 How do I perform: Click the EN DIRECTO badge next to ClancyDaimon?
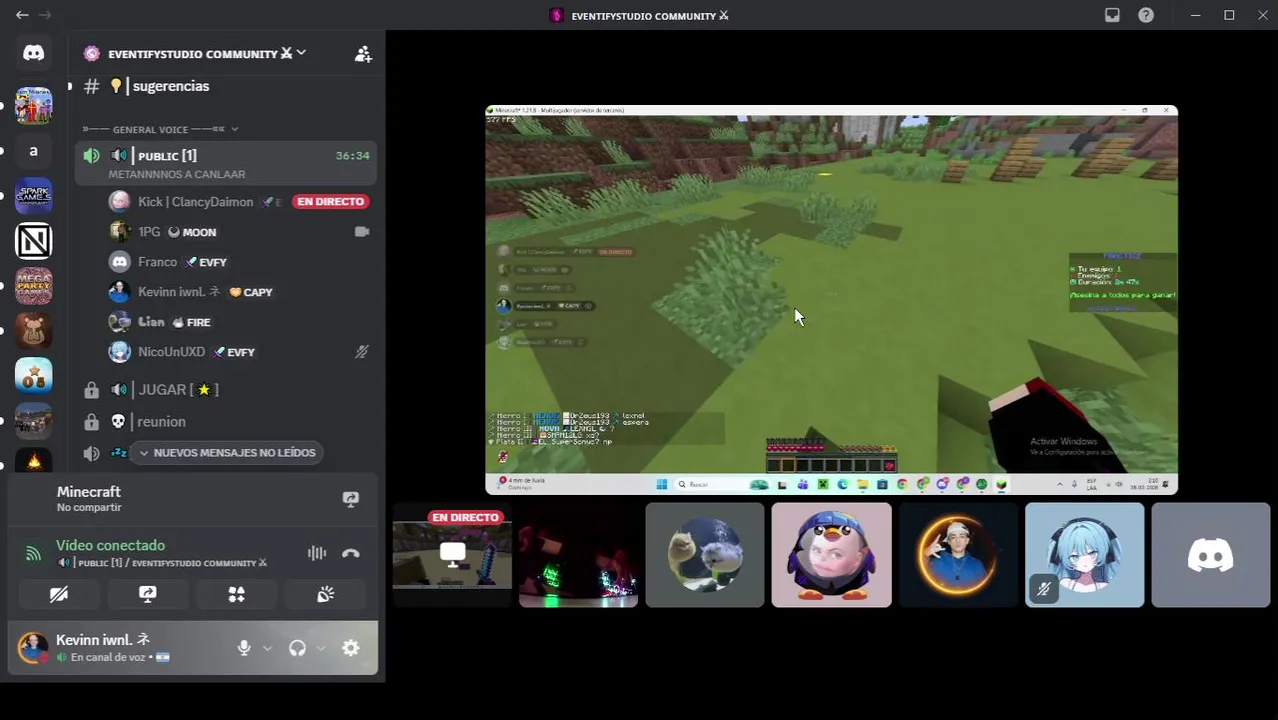click(331, 201)
